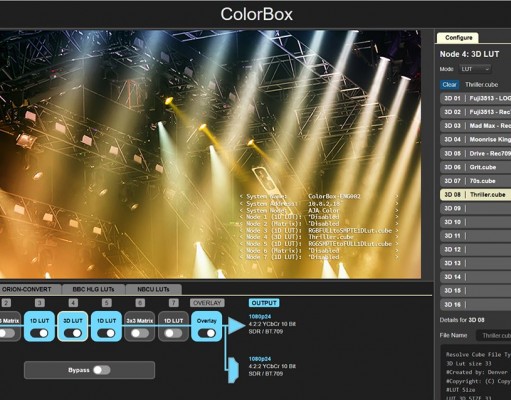Toggle the node 2 Matrix switch
Viewport: 511px width, 400px height.
point(7,333)
